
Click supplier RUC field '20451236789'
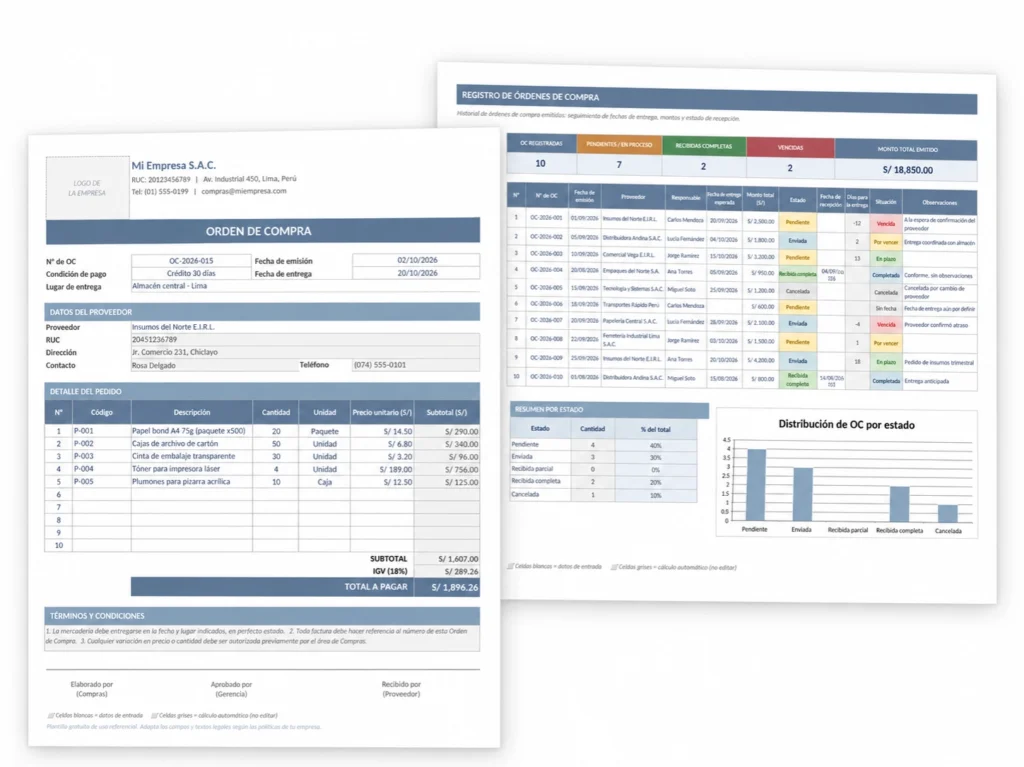(305, 340)
